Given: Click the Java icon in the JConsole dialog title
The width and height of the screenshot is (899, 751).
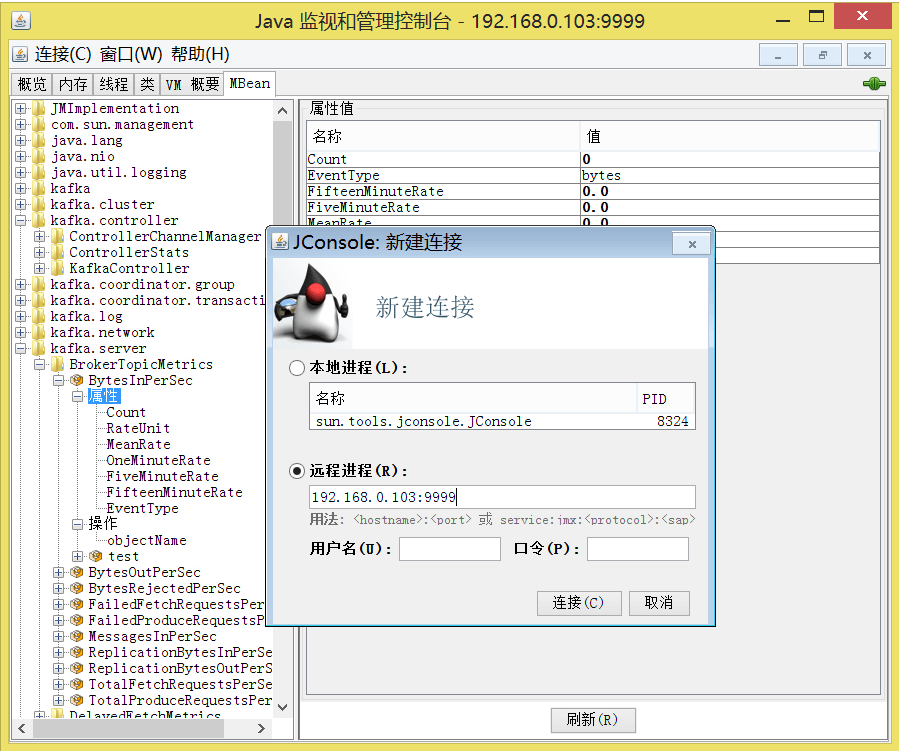Looking at the screenshot, I should 280,242.
